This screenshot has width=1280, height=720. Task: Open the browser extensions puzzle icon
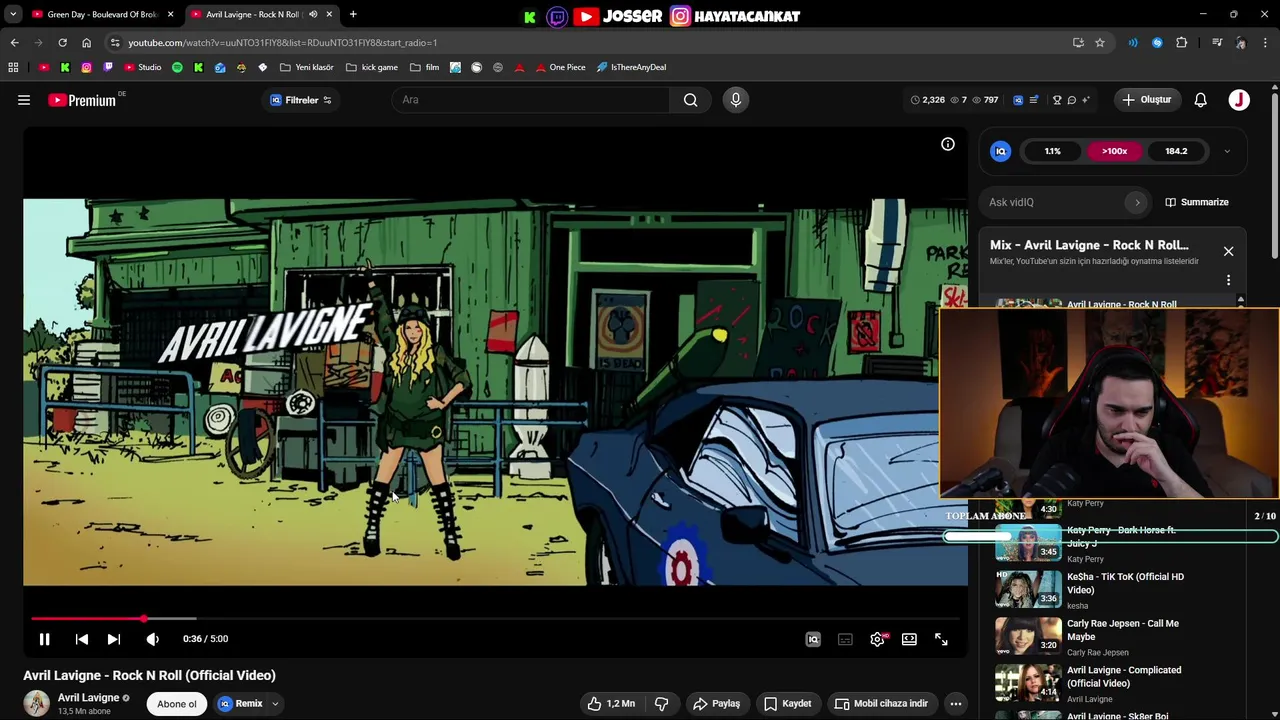[x=1181, y=43]
